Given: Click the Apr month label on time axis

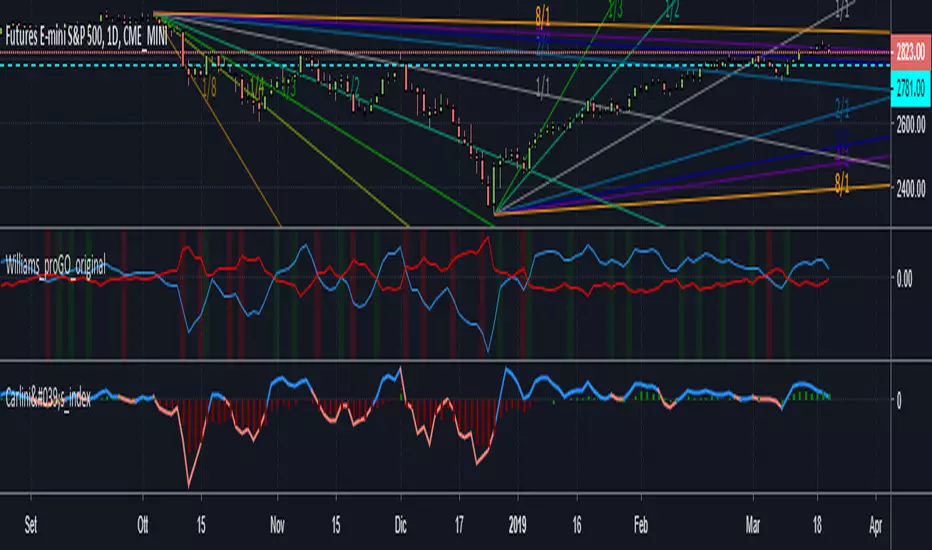Looking at the screenshot, I should pos(876,525).
